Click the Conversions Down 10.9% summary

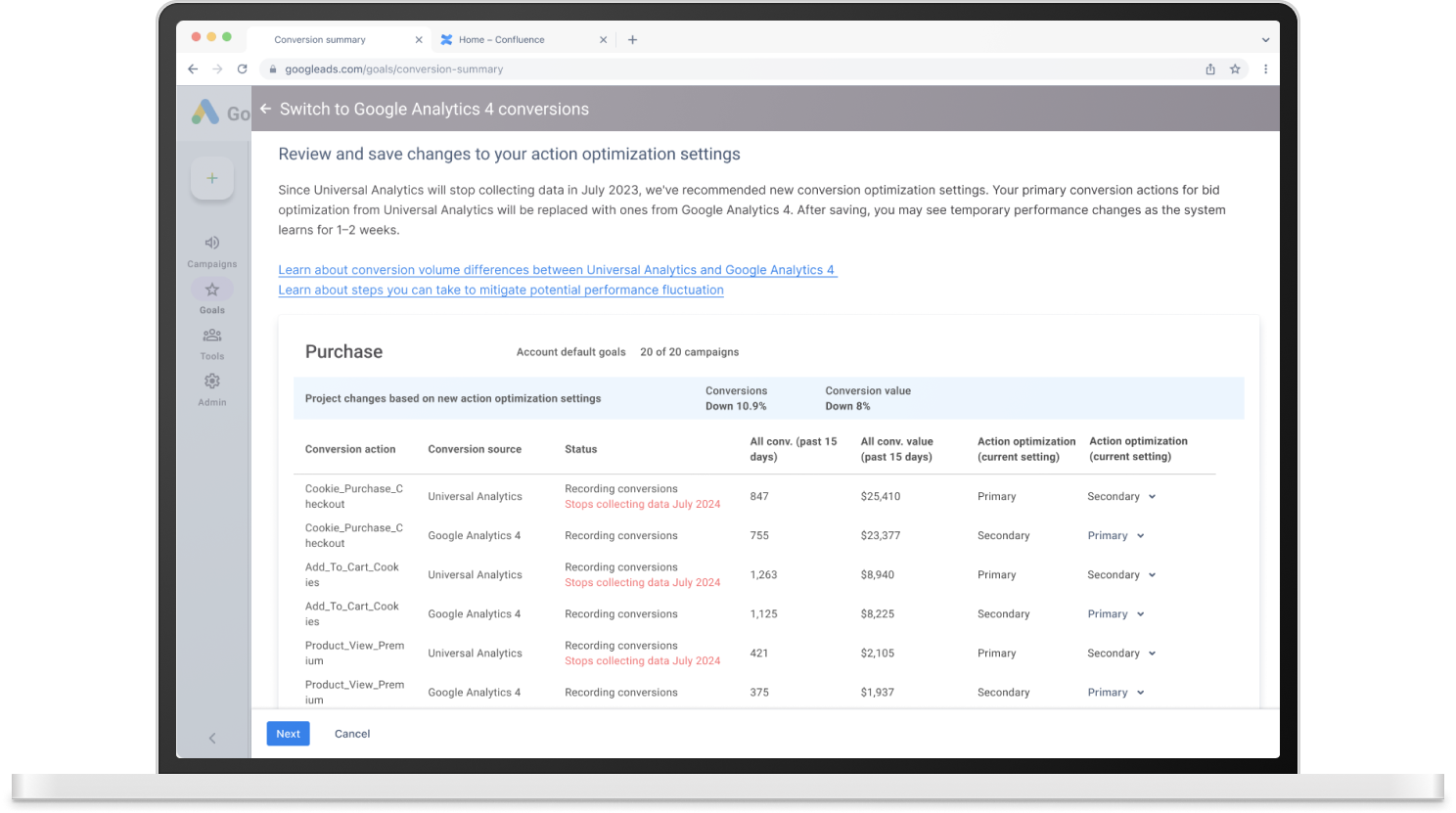[737, 398]
